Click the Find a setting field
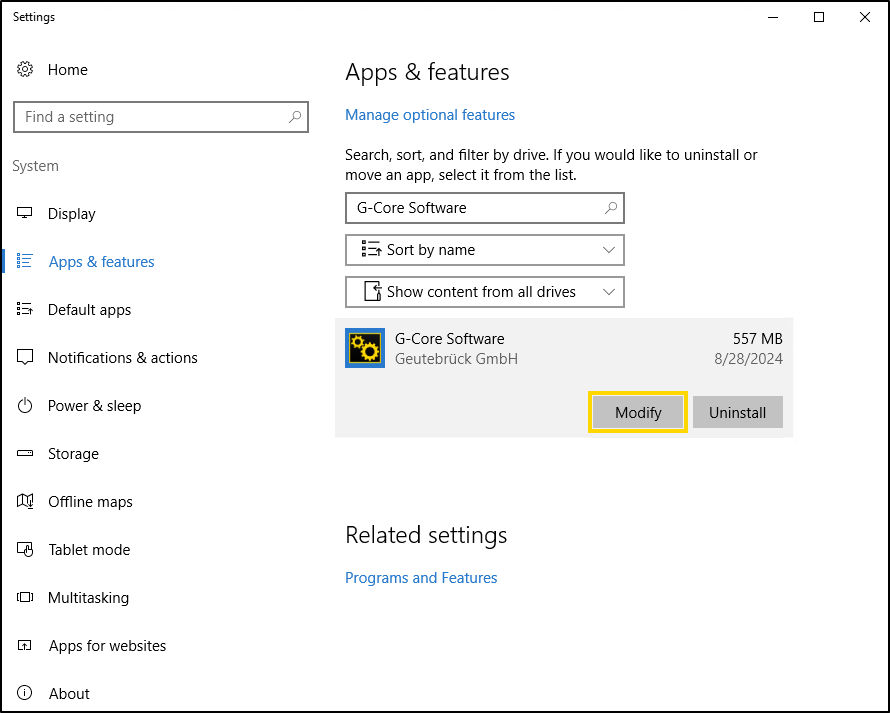Image resolution: width=890 pixels, height=713 pixels. tap(161, 117)
